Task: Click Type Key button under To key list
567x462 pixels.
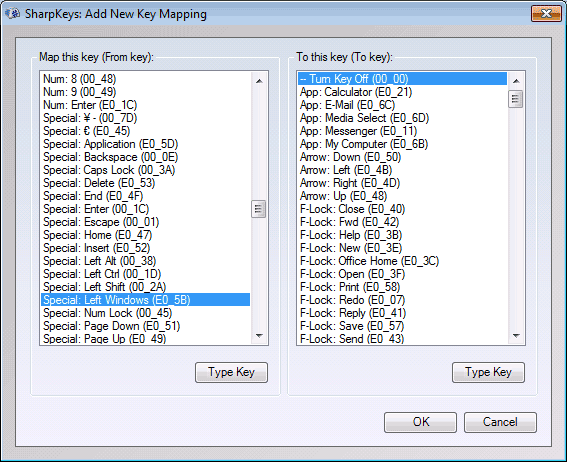Action: (488, 372)
